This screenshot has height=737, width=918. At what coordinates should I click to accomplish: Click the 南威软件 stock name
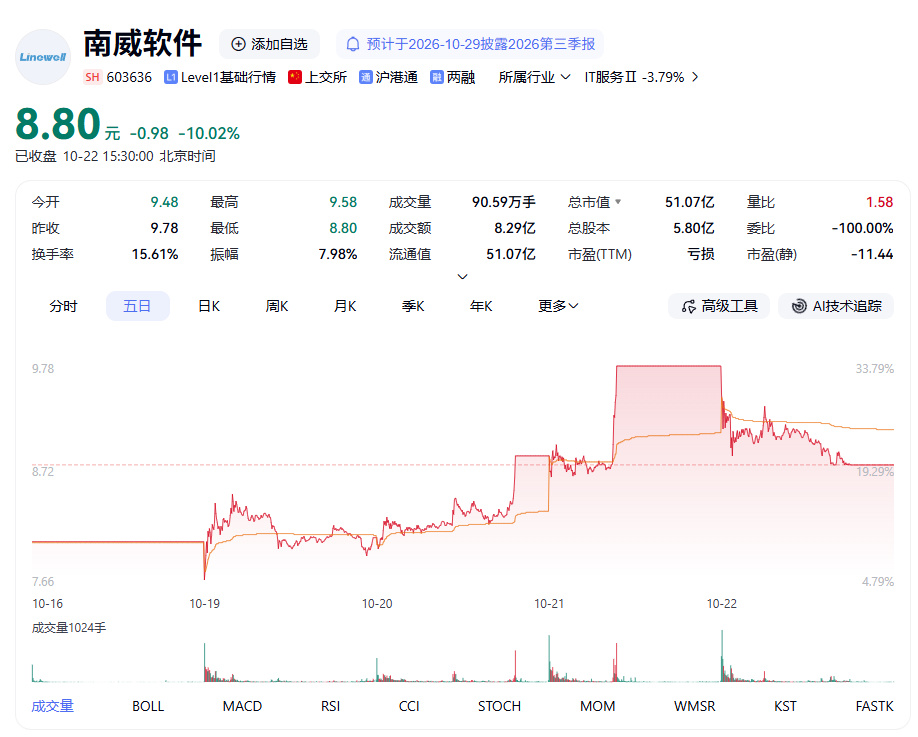click(142, 43)
